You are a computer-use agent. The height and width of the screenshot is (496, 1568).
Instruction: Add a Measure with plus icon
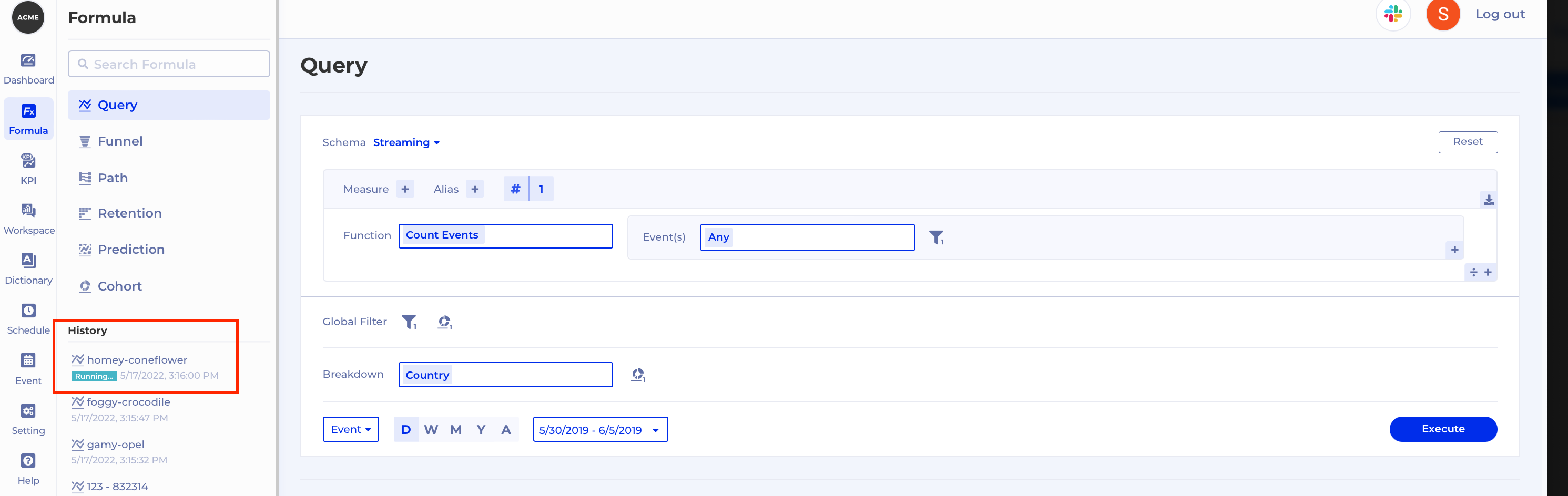(x=405, y=189)
